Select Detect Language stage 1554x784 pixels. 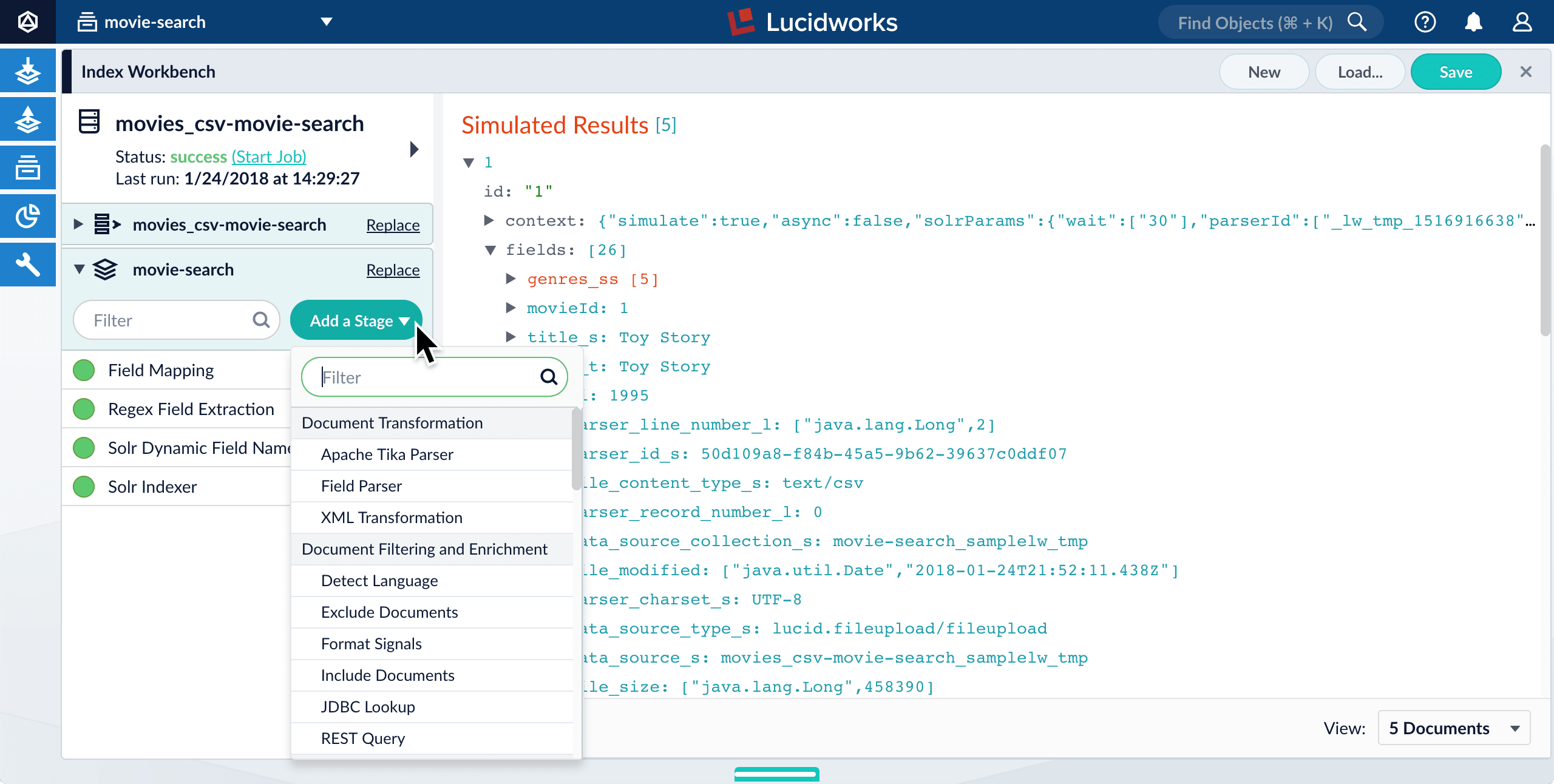pos(432,581)
